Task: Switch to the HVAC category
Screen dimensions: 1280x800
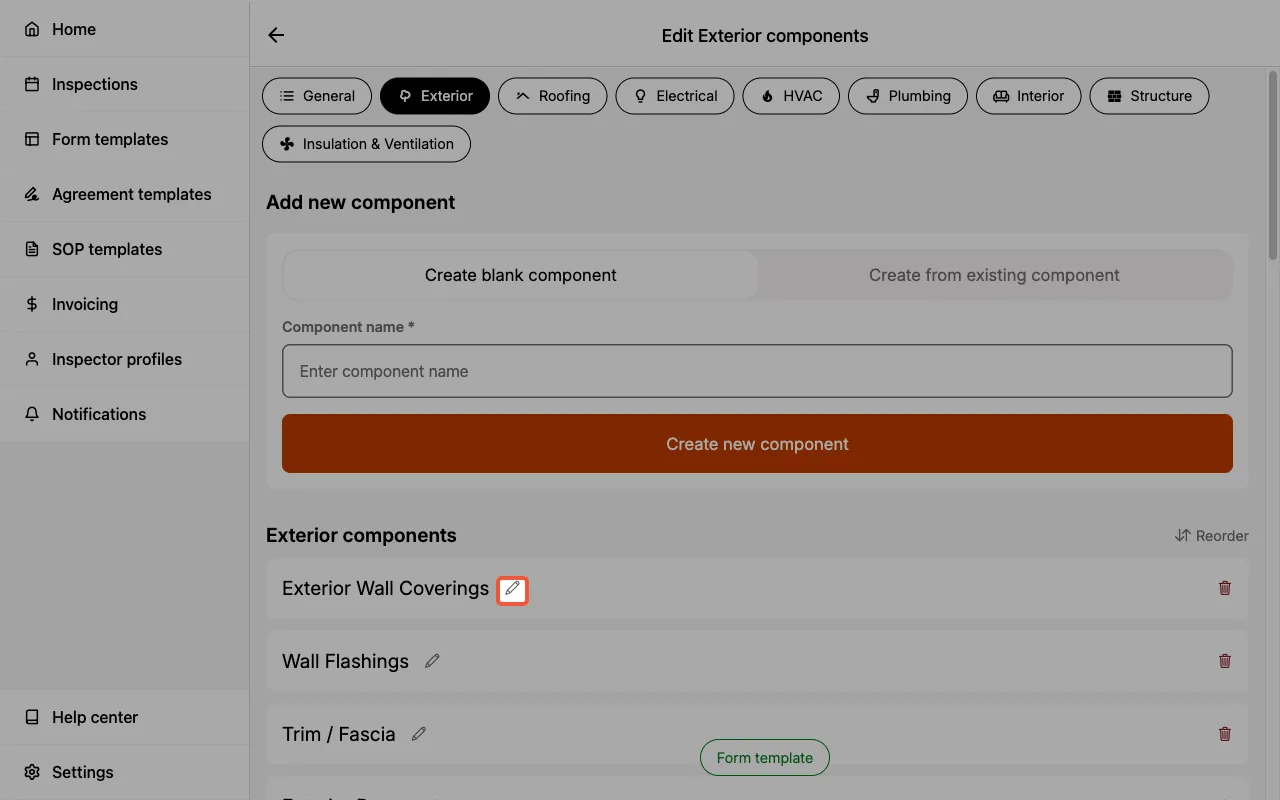Action: (x=791, y=95)
